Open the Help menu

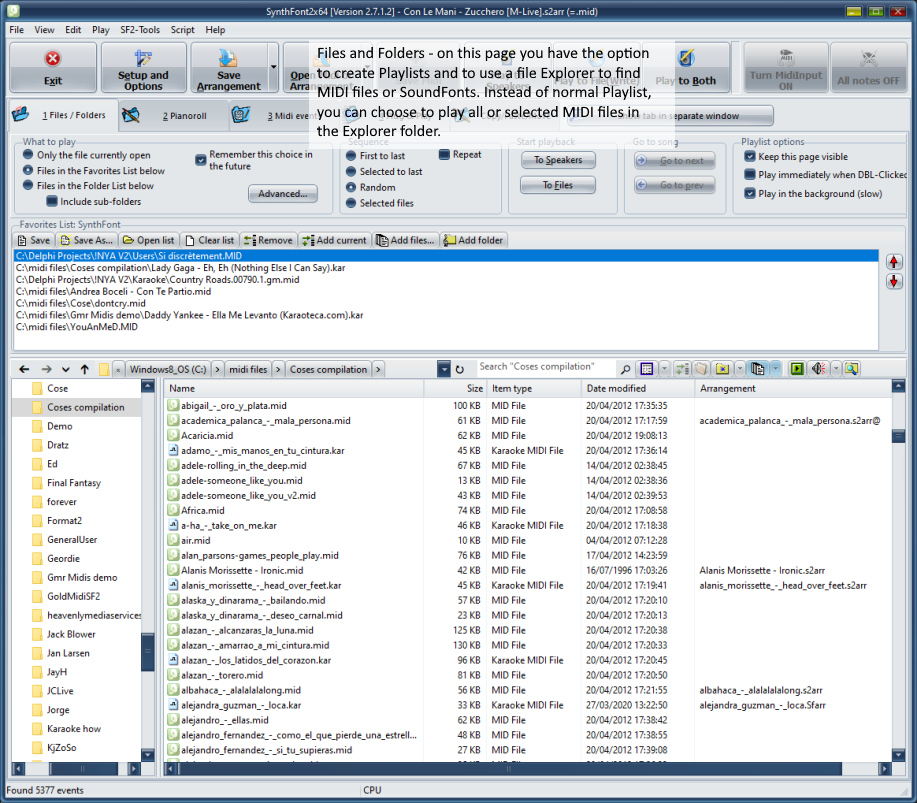pyautogui.click(x=215, y=30)
